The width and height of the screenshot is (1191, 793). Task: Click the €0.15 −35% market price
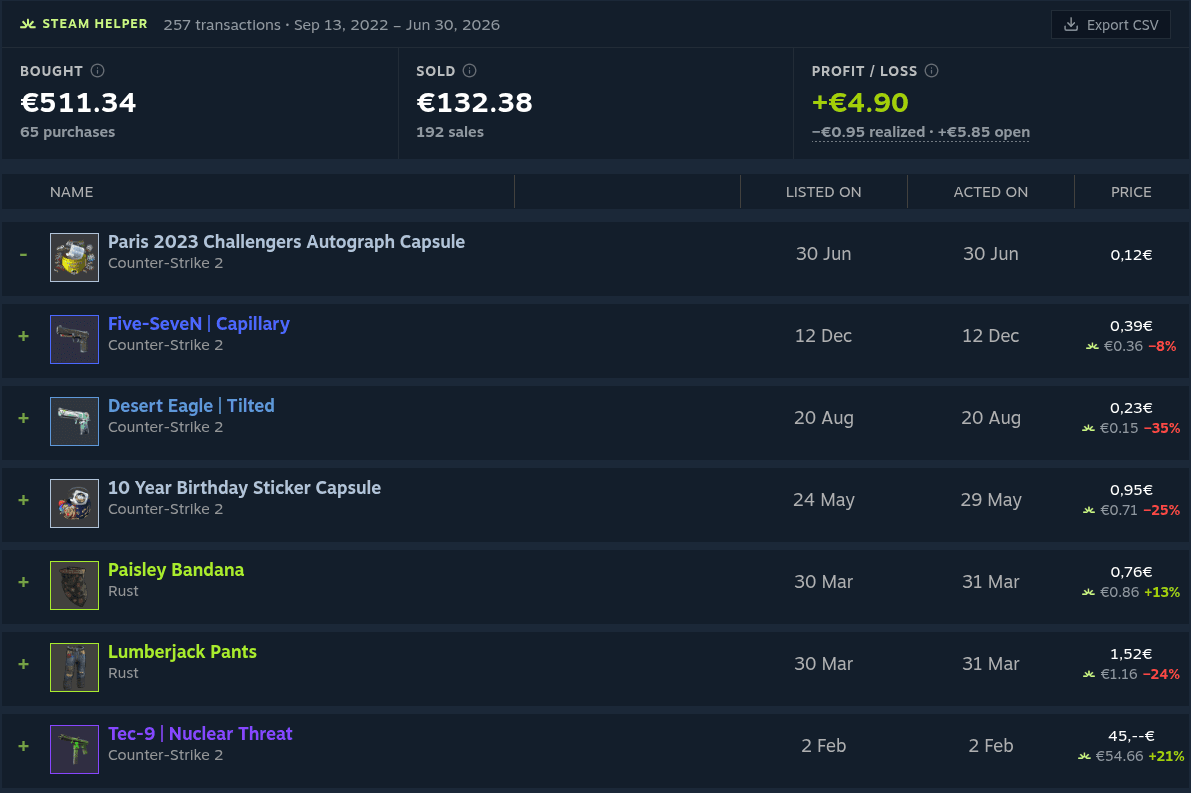[x=1131, y=428]
